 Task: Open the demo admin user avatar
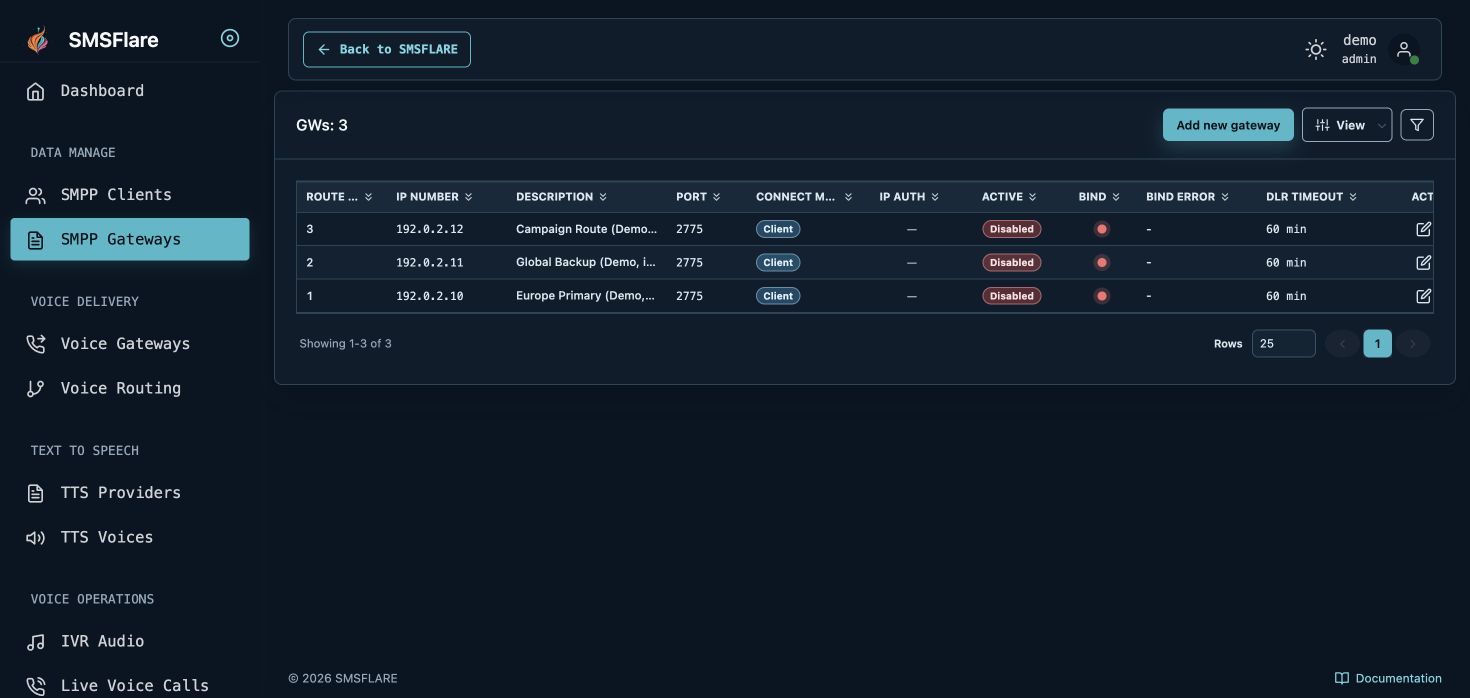pyautogui.click(x=1404, y=49)
